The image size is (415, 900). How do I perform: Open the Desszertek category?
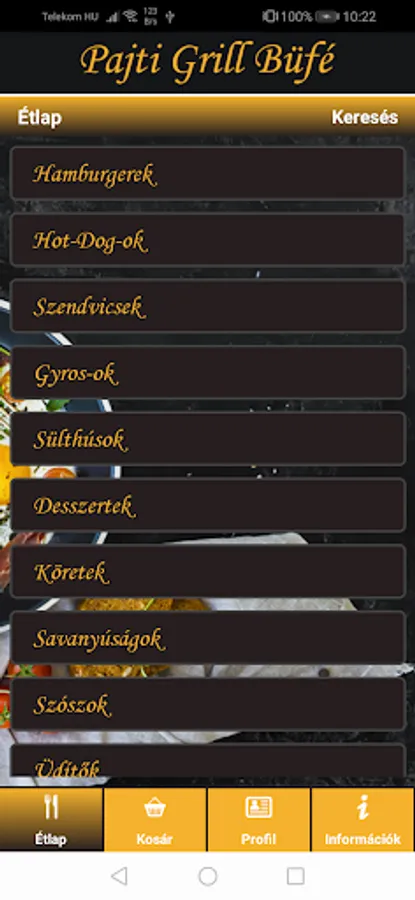[208, 505]
